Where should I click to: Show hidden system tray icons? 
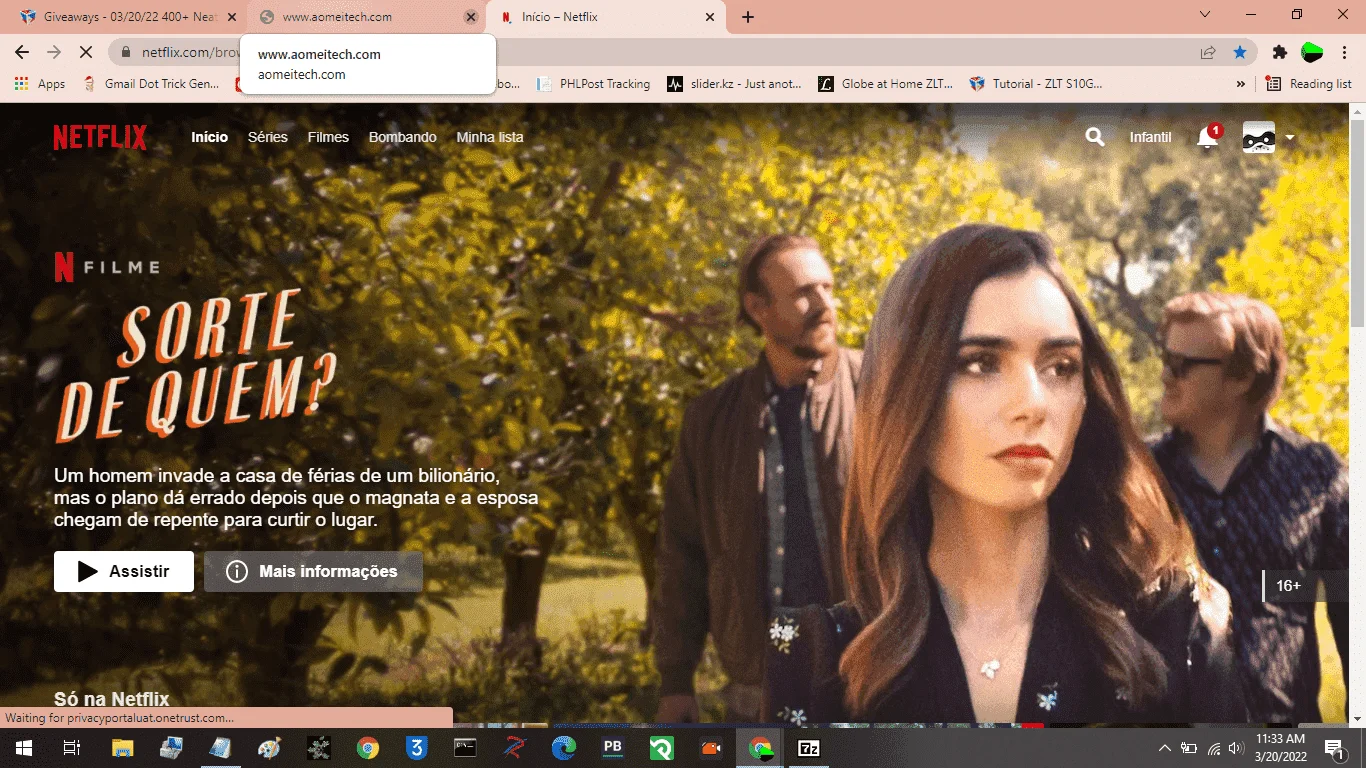point(1164,748)
